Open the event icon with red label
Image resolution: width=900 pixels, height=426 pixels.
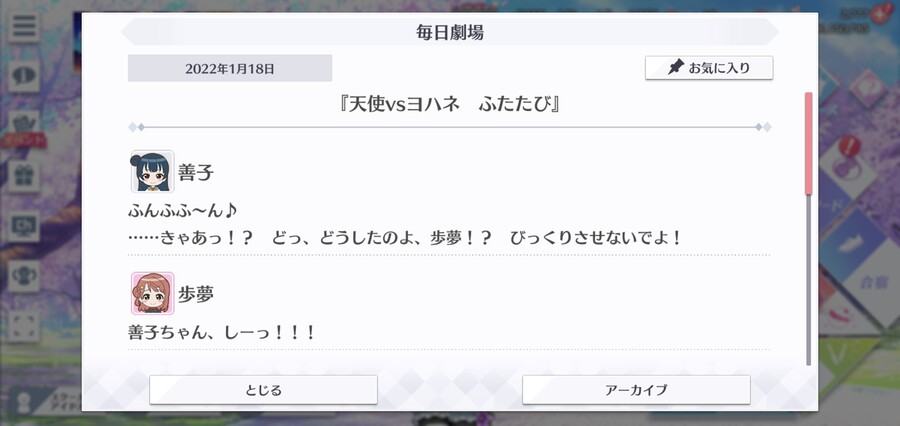pyautogui.click(x=24, y=127)
